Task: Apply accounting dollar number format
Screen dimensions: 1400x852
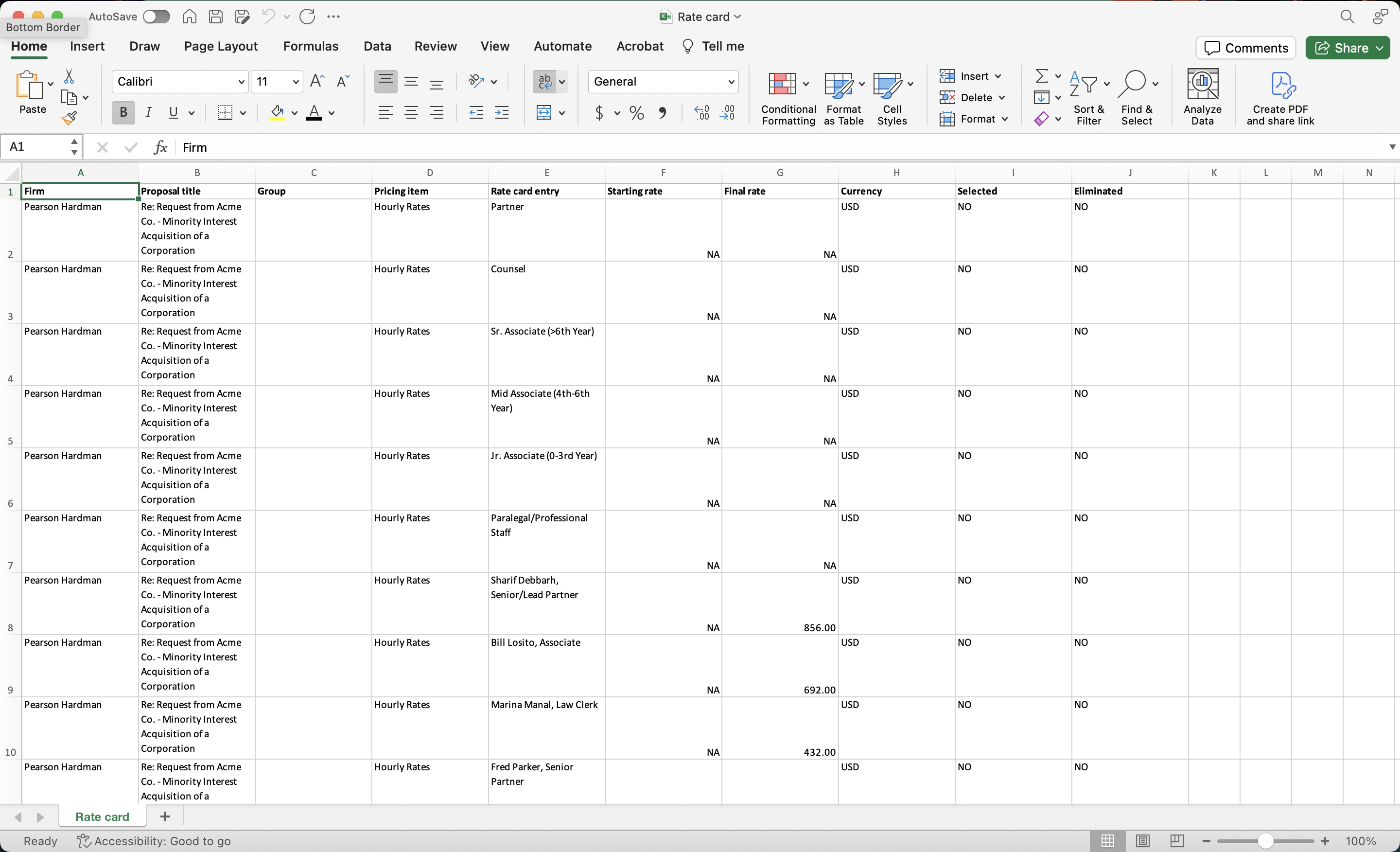Action: 599,112
